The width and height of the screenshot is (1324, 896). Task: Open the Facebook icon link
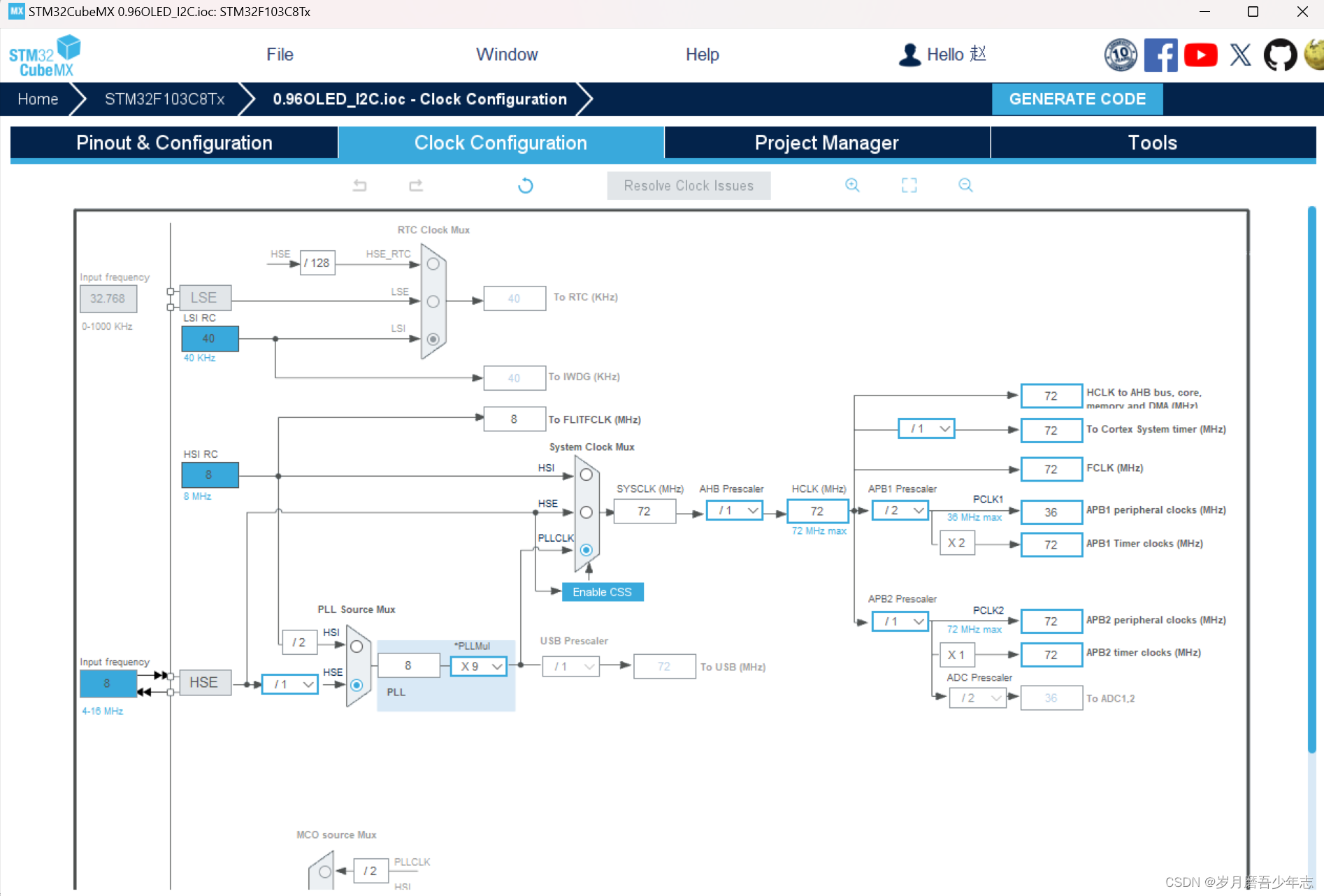point(1160,55)
